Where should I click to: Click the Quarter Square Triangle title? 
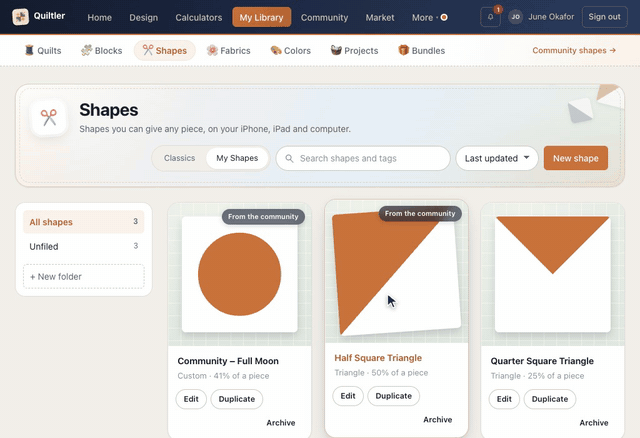tap(542, 361)
